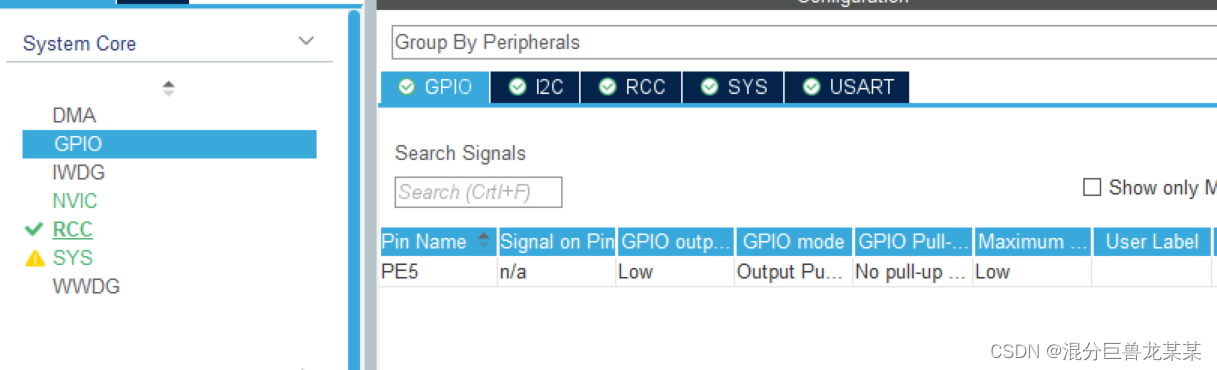The image size is (1217, 370).
Task: Click the green checkmark icon beside RCC
Action: coord(34,230)
